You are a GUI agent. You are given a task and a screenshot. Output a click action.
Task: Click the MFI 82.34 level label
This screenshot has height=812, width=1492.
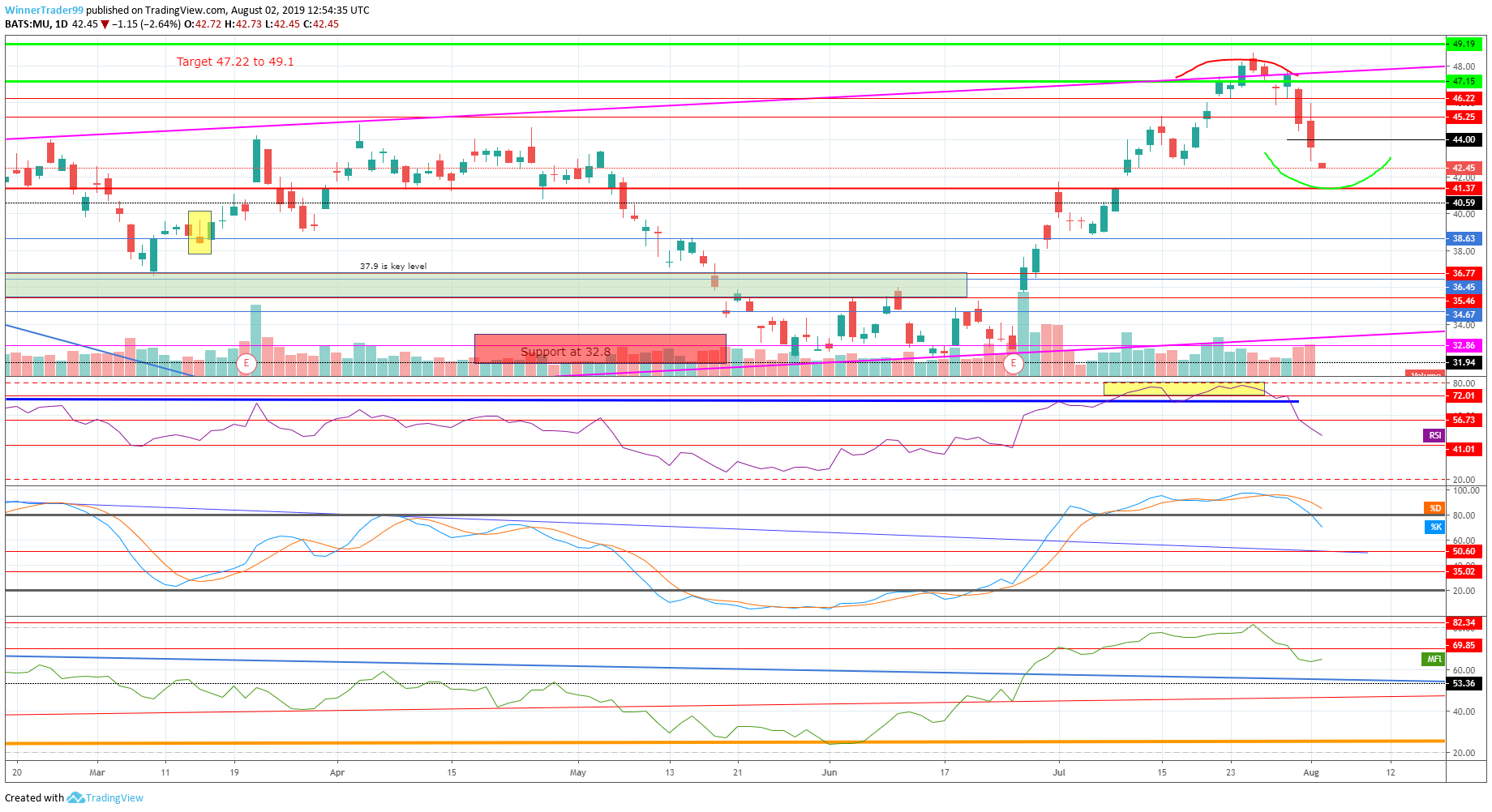tap(1464, 622)
